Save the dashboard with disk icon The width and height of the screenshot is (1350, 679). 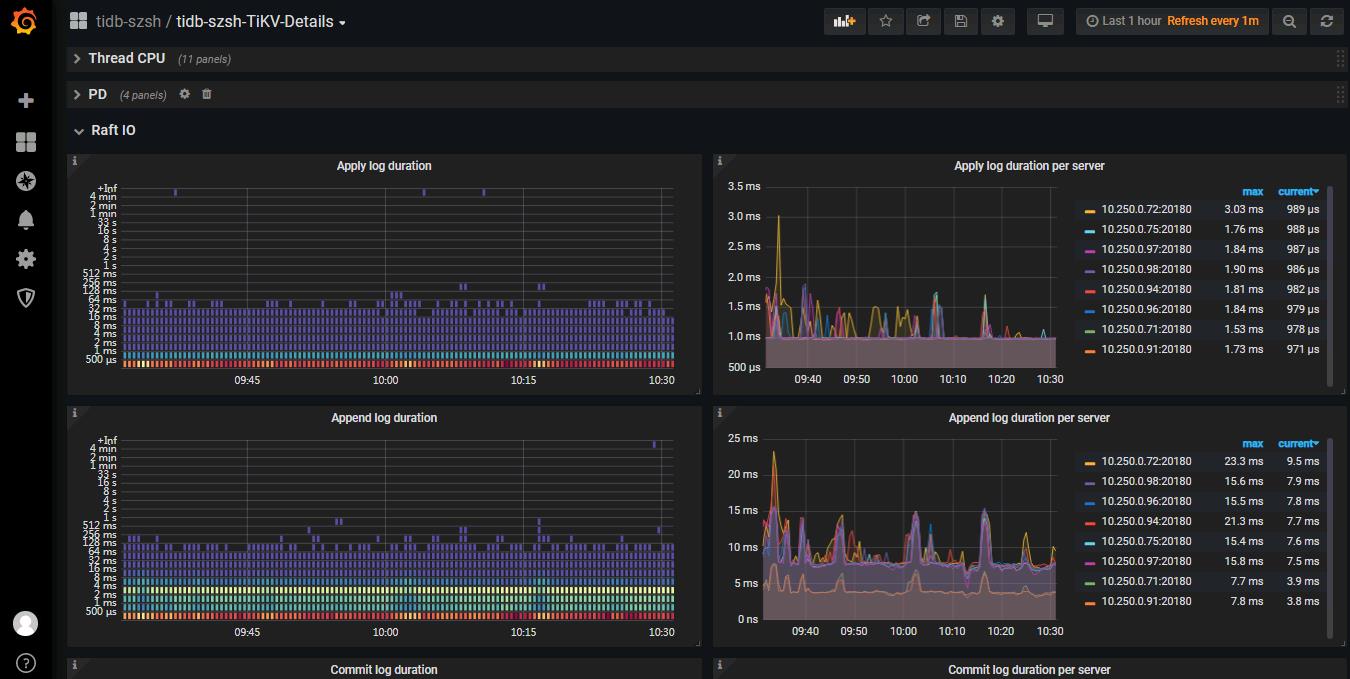tap(960, 21)
